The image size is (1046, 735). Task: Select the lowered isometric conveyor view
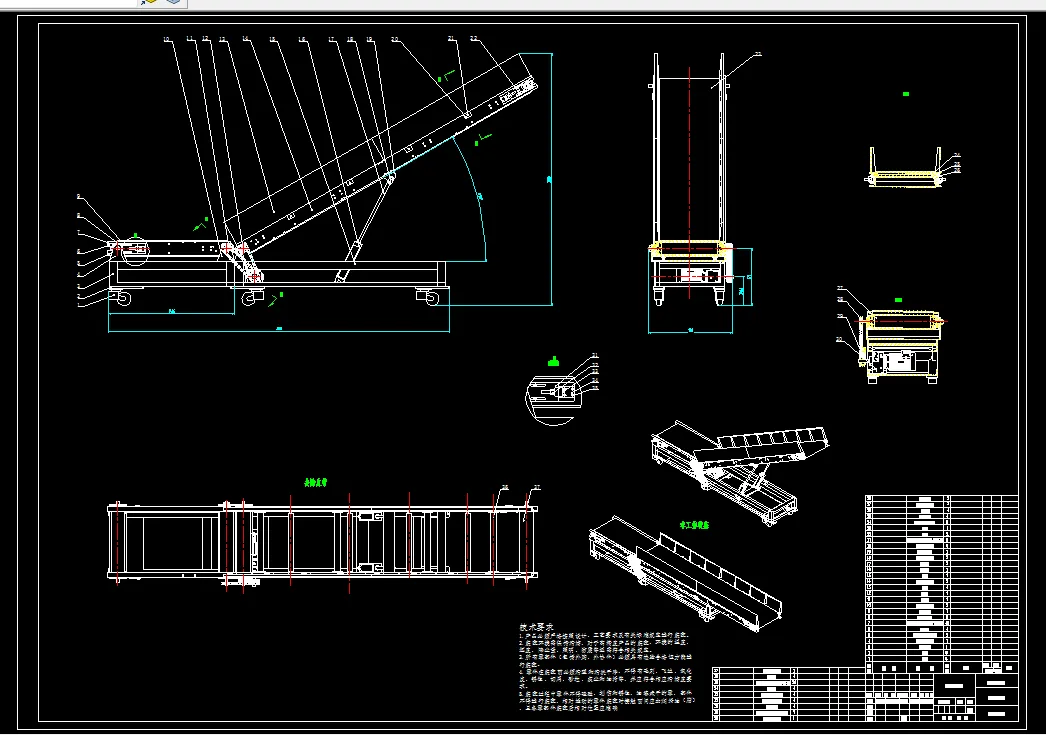tap(685, 573)
